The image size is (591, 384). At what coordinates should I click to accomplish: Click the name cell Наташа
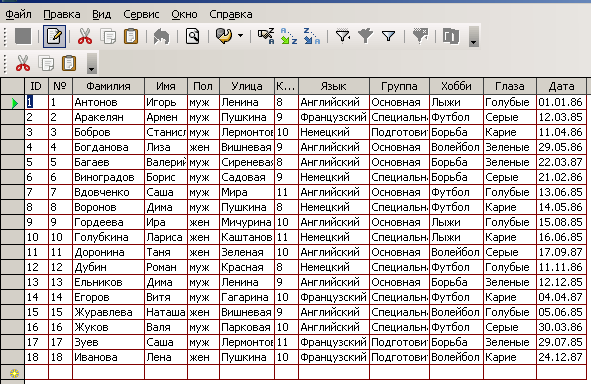pos(166,312)
